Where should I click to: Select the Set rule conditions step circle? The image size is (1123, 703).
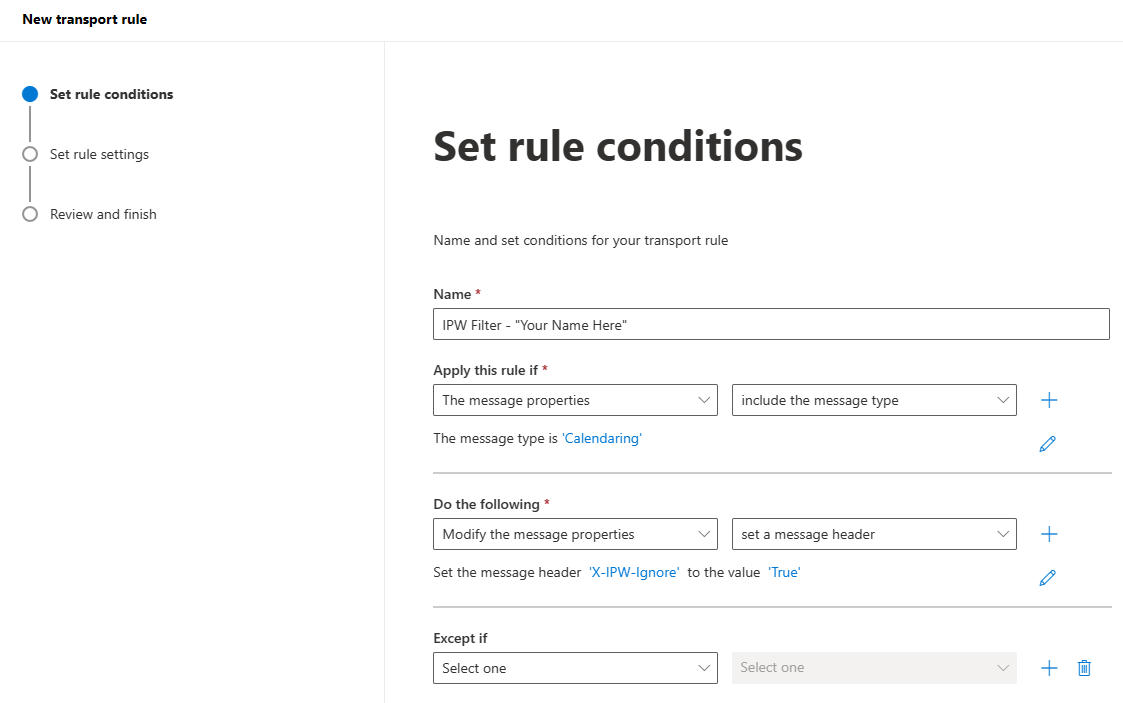coord(30,94)
